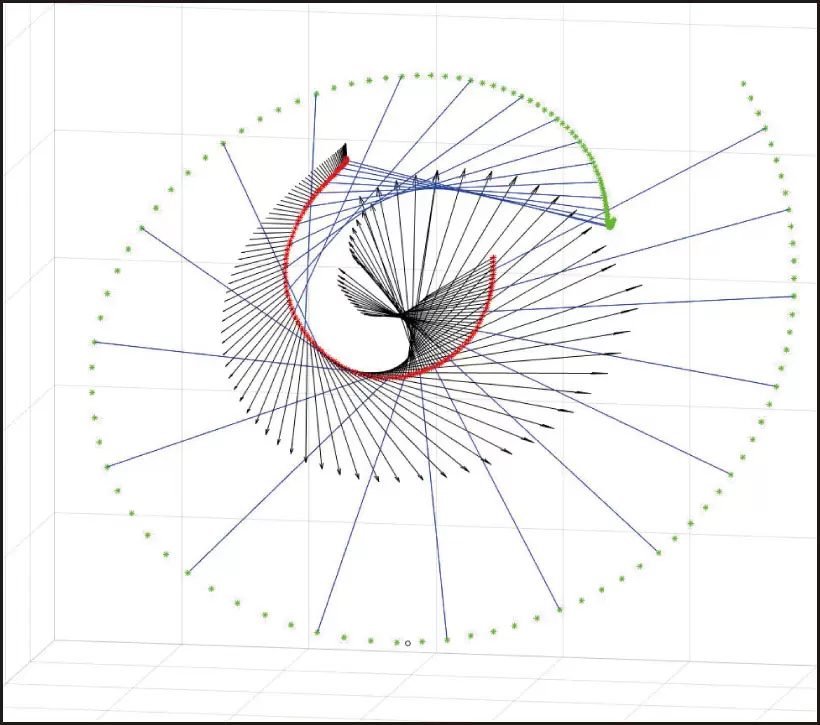This screenshot has width=820, height=725.
Task: Select the topmost green asterisk of the right arc
Action: pos(743,84)
